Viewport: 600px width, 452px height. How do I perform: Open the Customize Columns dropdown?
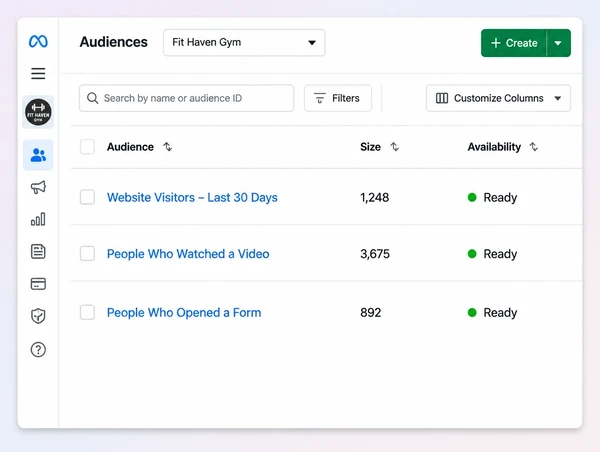click(x=498, y=98)
